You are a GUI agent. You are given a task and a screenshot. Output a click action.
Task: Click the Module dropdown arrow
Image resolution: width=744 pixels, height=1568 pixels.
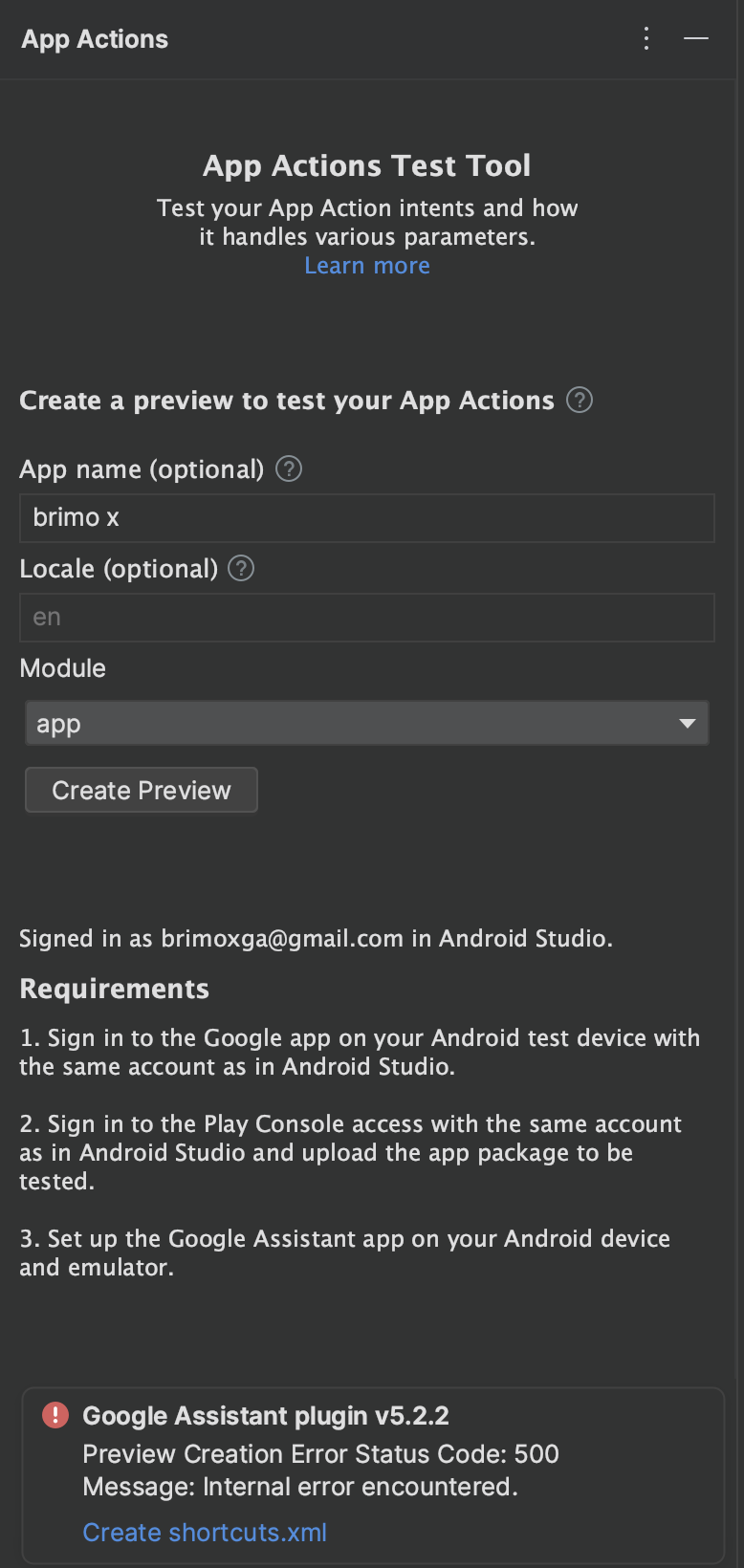point(687,723)
